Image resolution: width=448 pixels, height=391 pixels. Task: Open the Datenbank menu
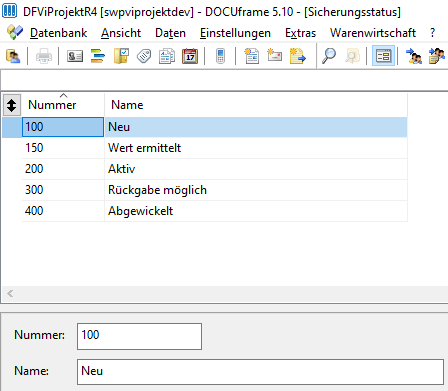[58, 33]
